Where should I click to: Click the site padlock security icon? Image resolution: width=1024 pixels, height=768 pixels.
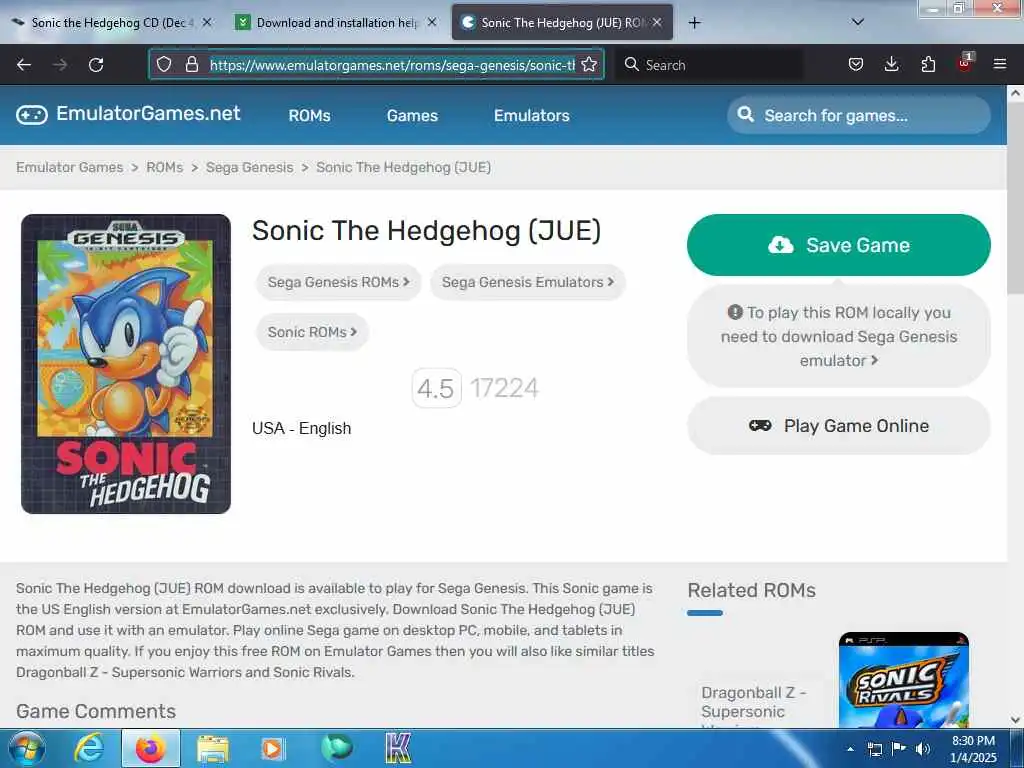pos(191,65)
